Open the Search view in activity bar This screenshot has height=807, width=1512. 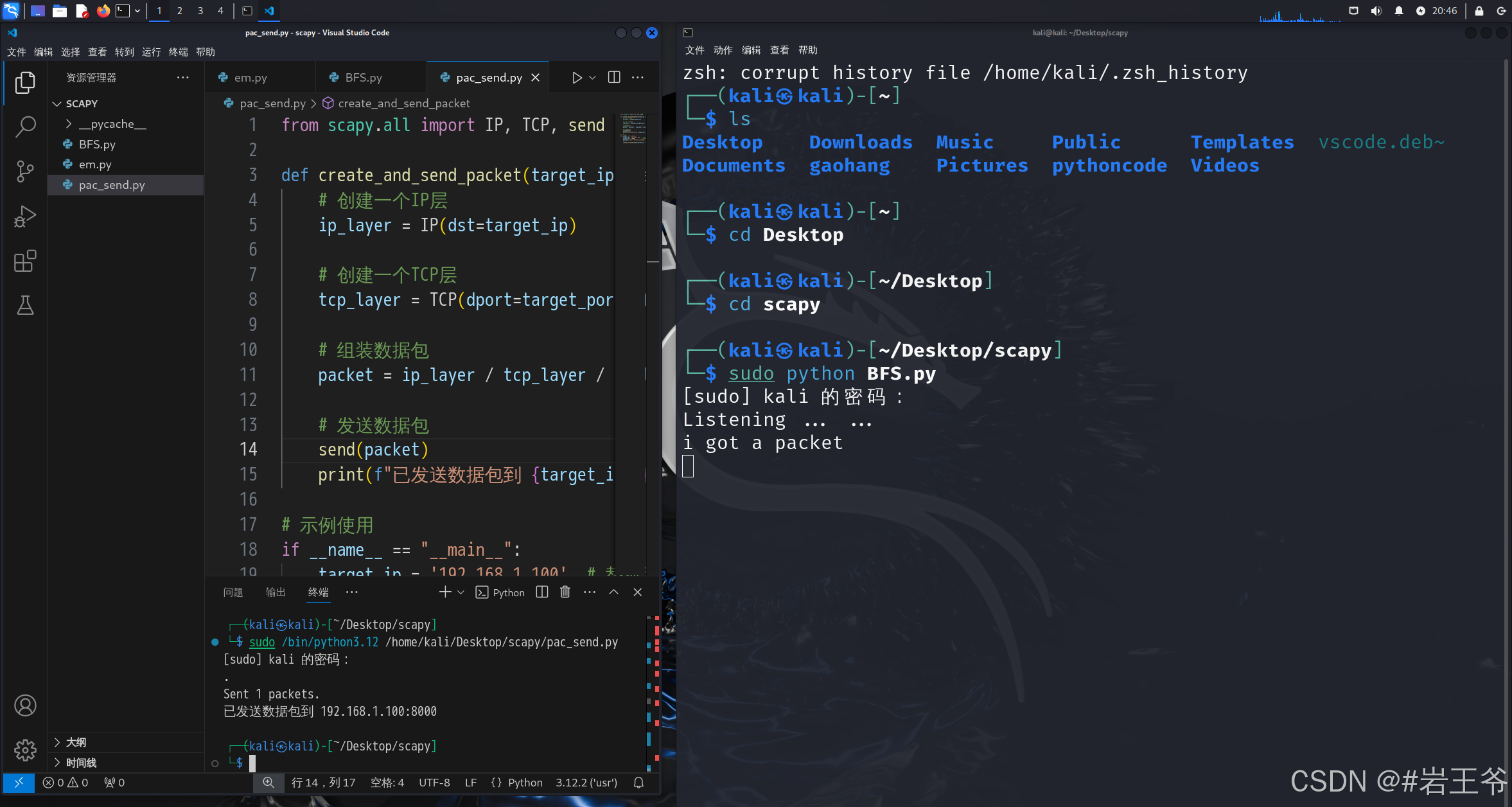coord(25,127)
